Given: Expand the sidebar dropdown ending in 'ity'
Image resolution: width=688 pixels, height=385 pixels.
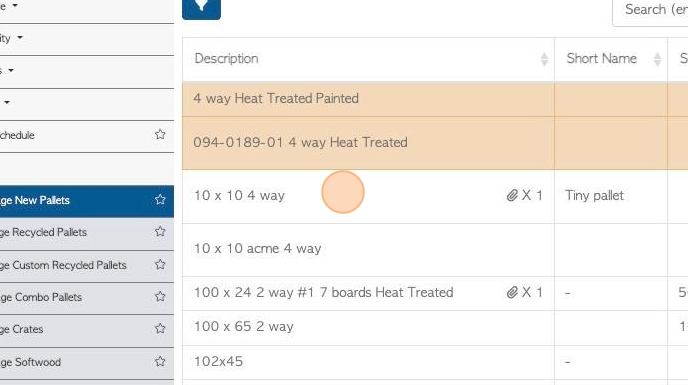Looking at the screenshot, I should (x=20, y=38).
